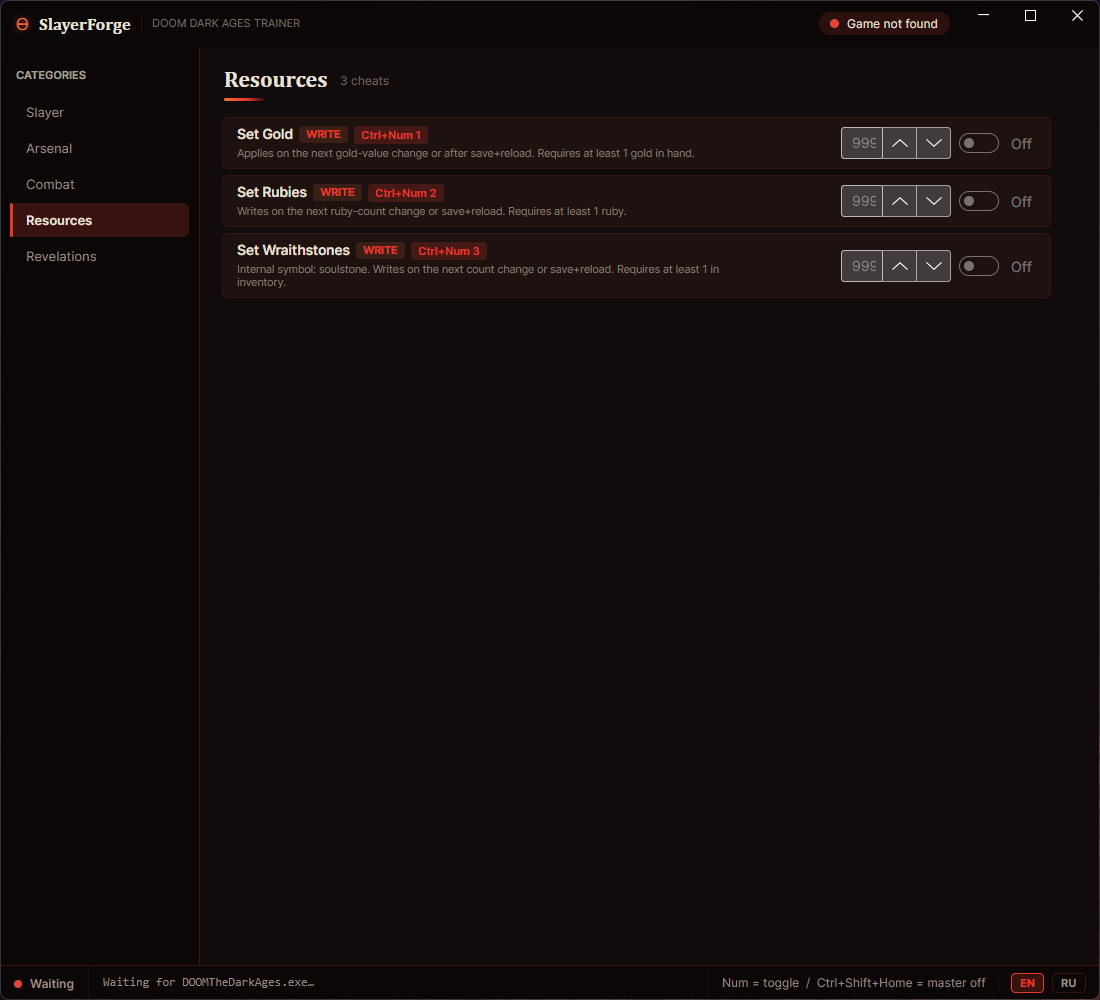The image size is (1100, 1000).
Task: Close the SlayerForge window
Action: 1078,15
